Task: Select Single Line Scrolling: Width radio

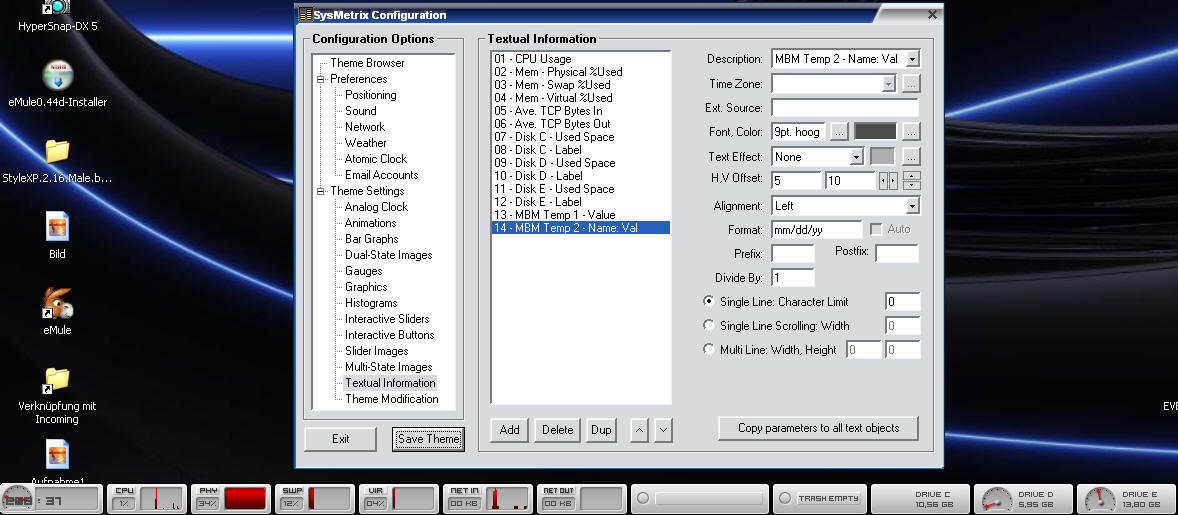Action: tap(708, 325)
